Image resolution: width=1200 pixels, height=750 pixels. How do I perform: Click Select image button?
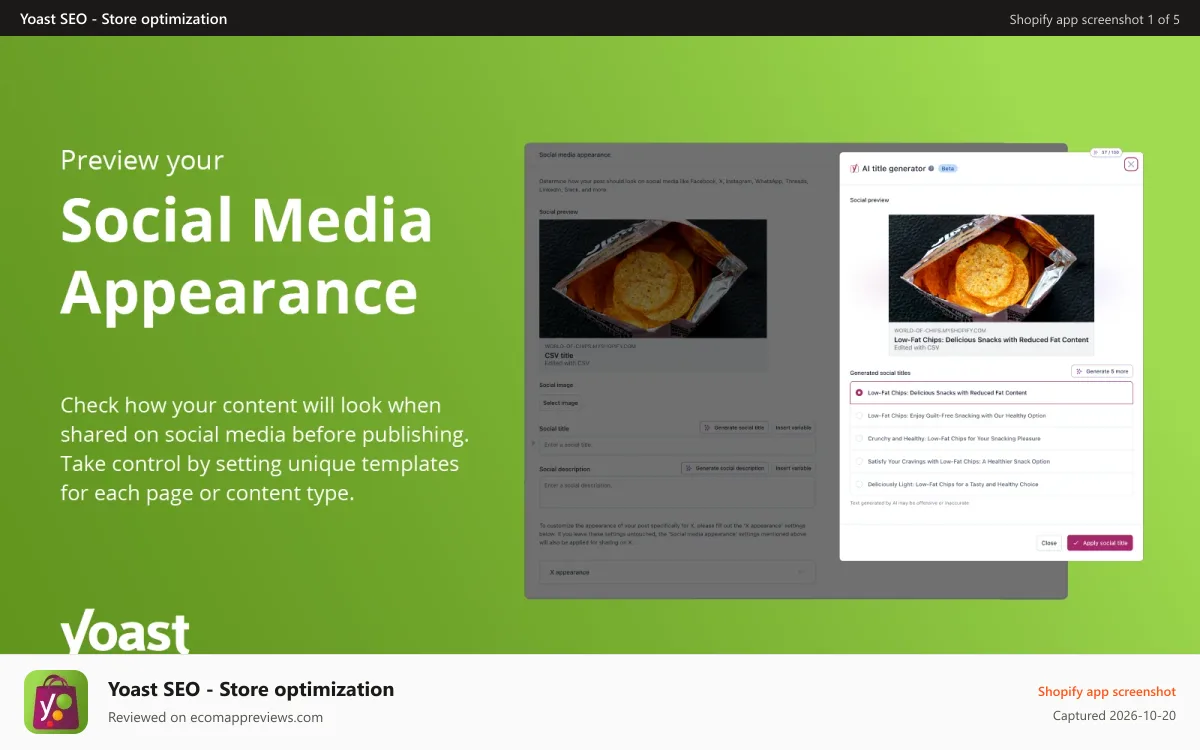[x=560, y=403]
